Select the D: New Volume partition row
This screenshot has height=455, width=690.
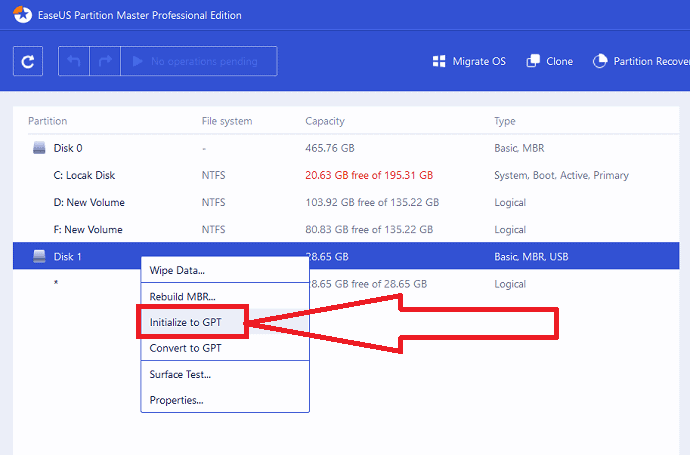[x=346, y=202]
